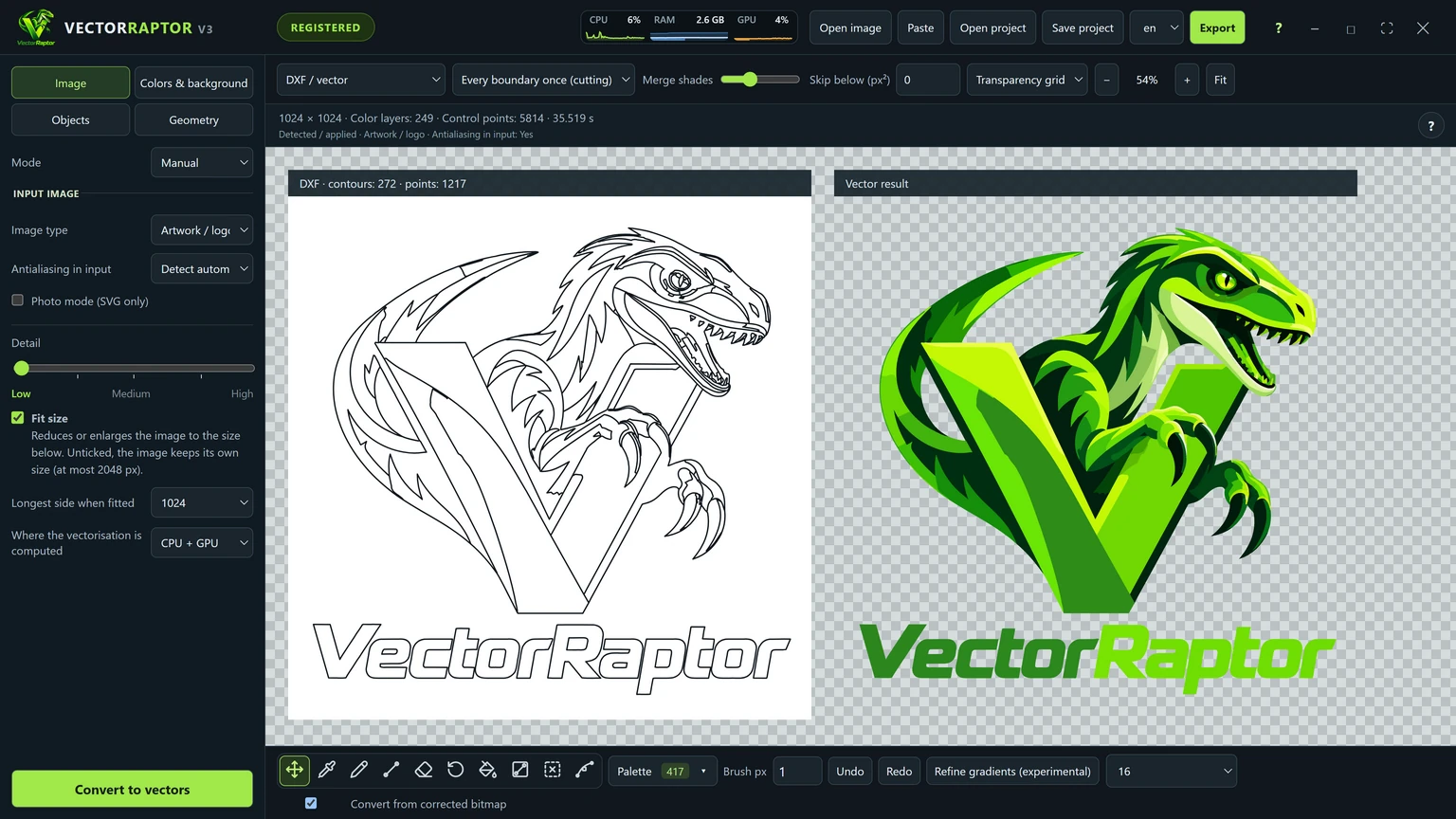Zoom out with the minus button
Image resolution: width=1456 pixels, height=819 pixels.
1106,80
